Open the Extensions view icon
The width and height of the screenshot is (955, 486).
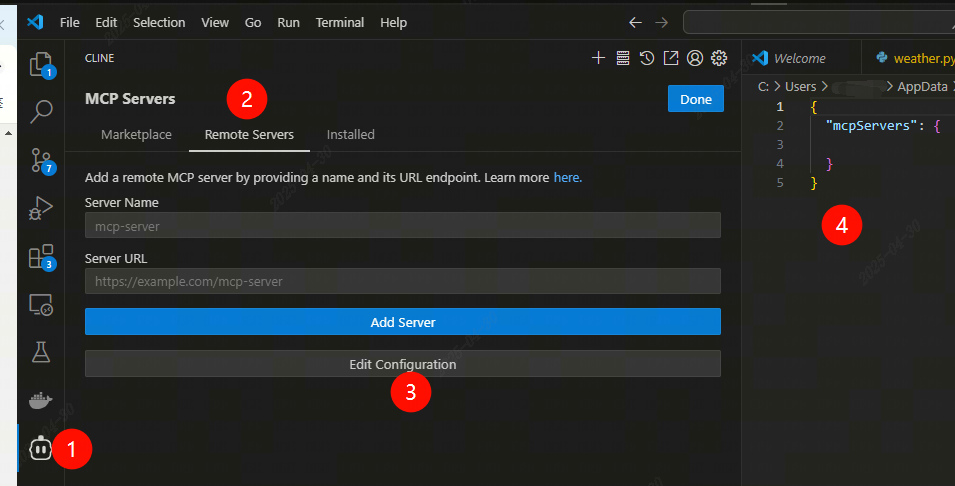pyautogui.click(x=41, y=256)
